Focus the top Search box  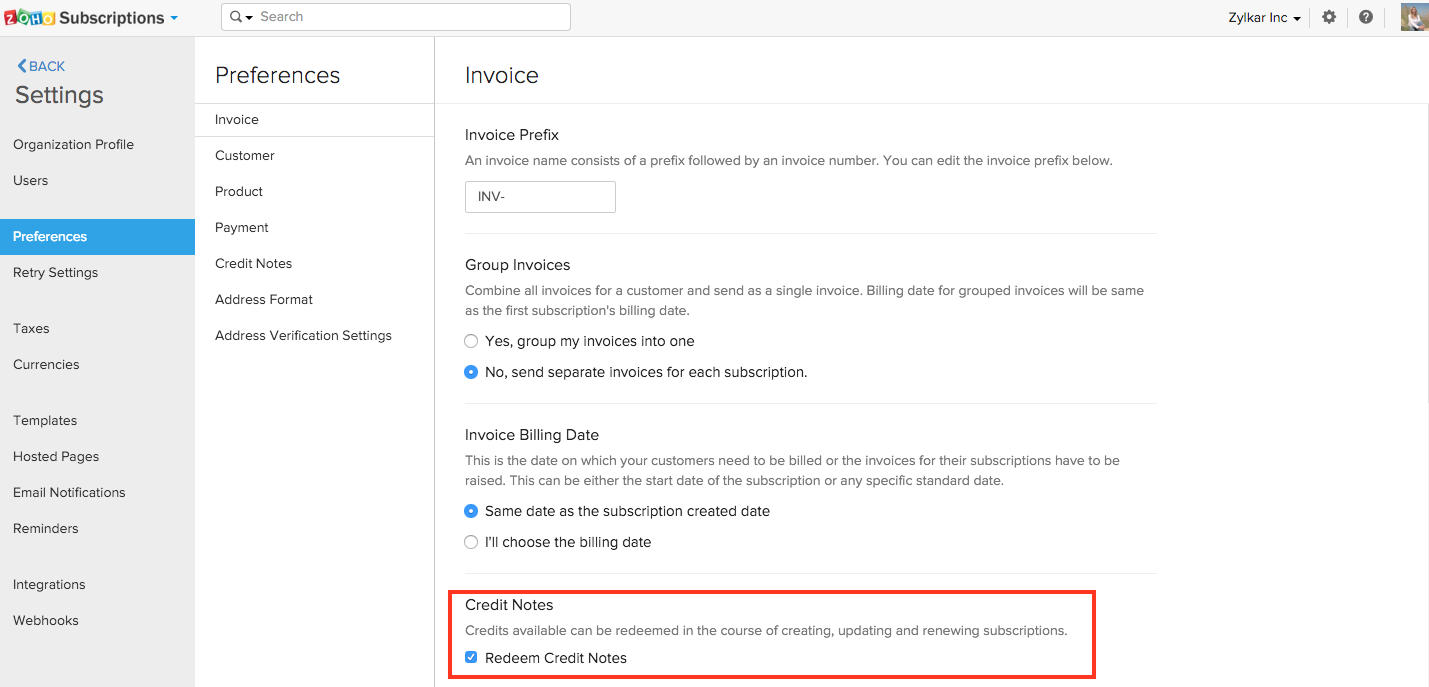410,17
